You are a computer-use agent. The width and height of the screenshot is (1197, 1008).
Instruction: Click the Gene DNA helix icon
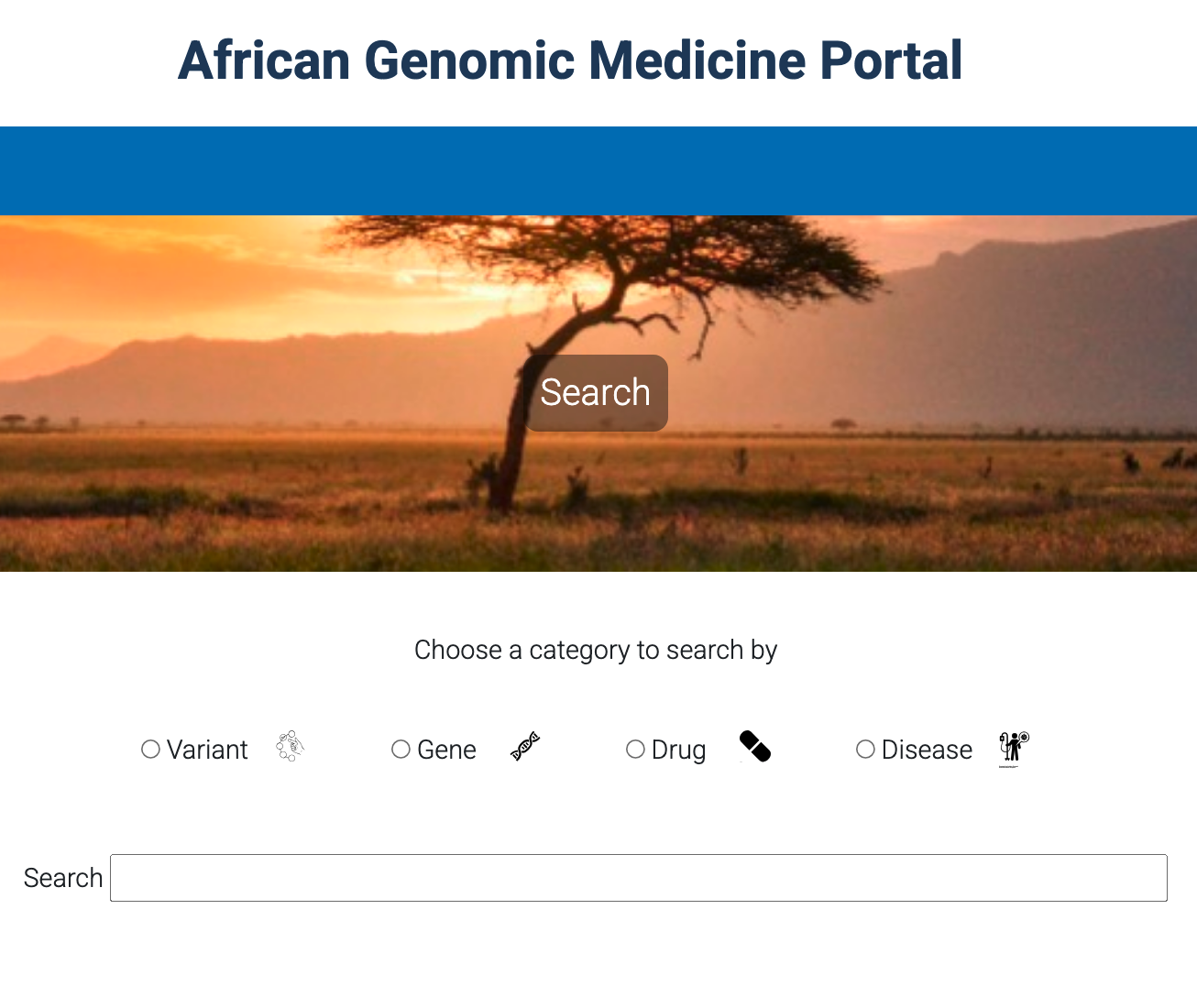click(525, 747)
